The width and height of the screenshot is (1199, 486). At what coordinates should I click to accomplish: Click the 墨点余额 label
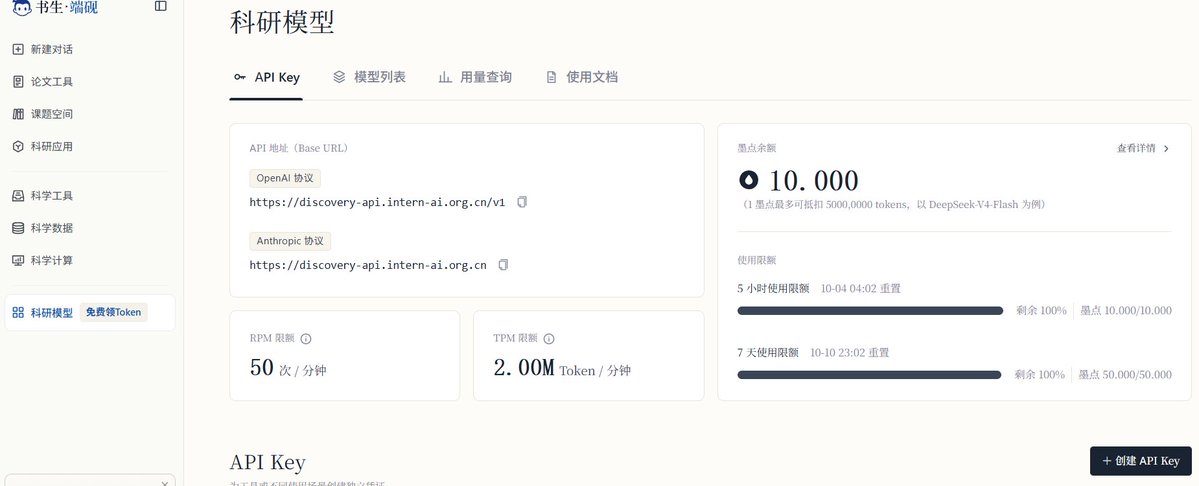(x=756, y=148)
